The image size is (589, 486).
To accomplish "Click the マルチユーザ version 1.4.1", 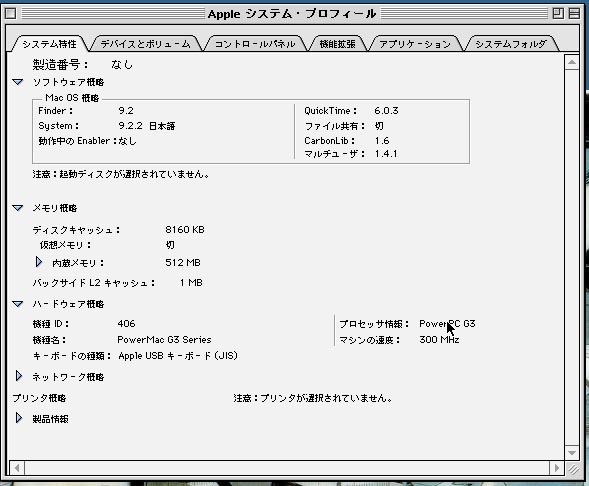I will 386,154.
